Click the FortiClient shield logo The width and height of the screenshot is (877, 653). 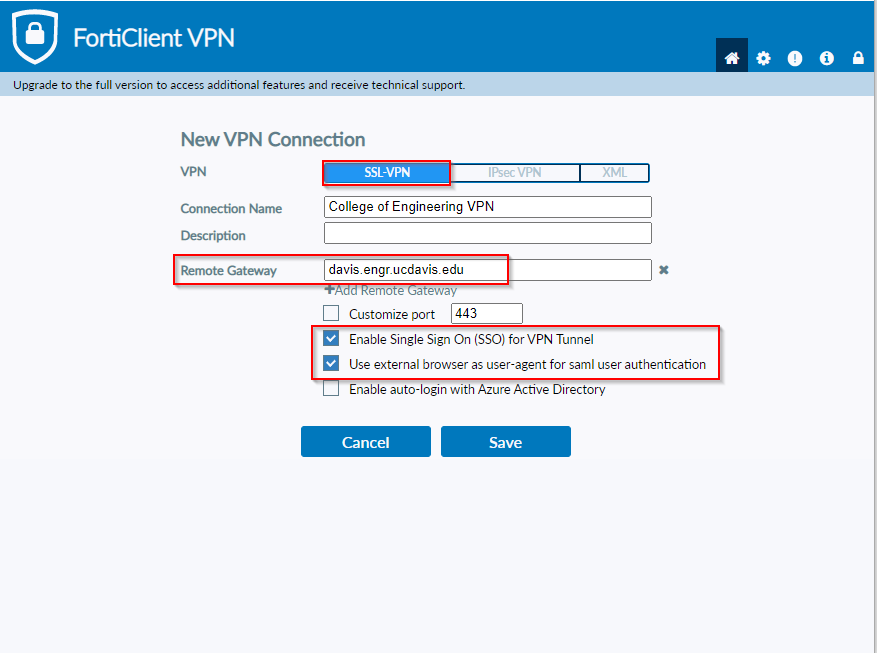click(x=35, y=37)
